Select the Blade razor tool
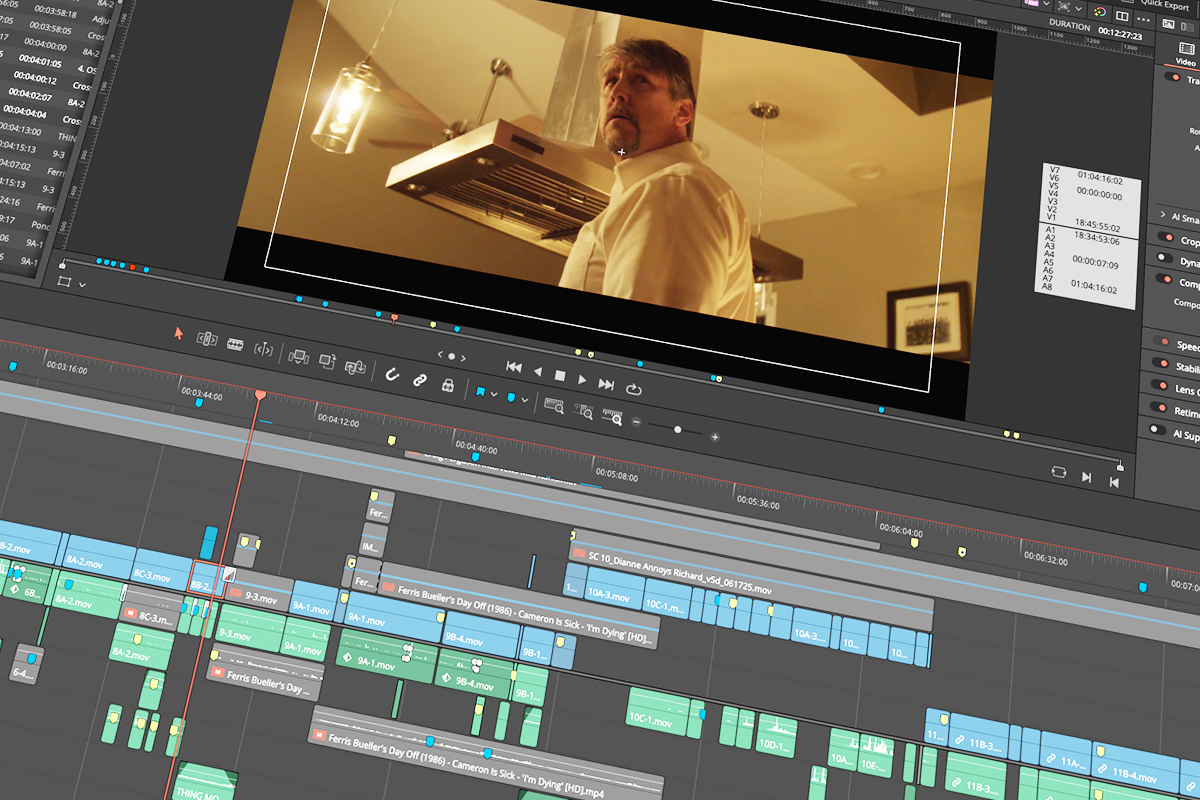 coord(235,344)
